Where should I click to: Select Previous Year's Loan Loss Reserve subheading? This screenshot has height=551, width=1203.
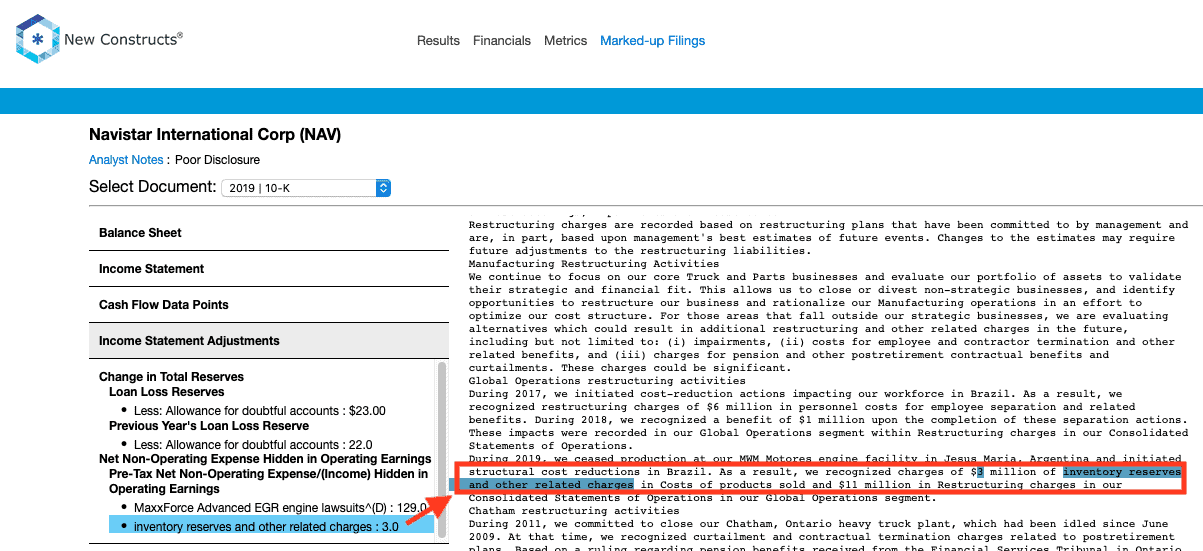(209, 426)
